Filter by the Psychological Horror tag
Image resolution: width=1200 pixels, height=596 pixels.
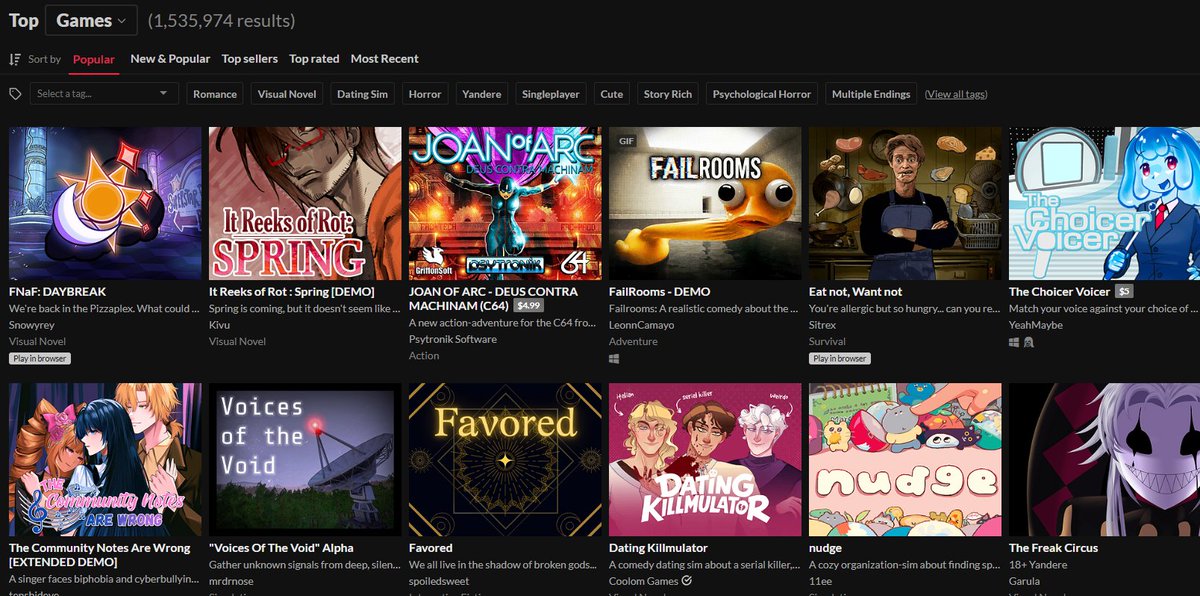pyautogui.click(x=762, y=94)
